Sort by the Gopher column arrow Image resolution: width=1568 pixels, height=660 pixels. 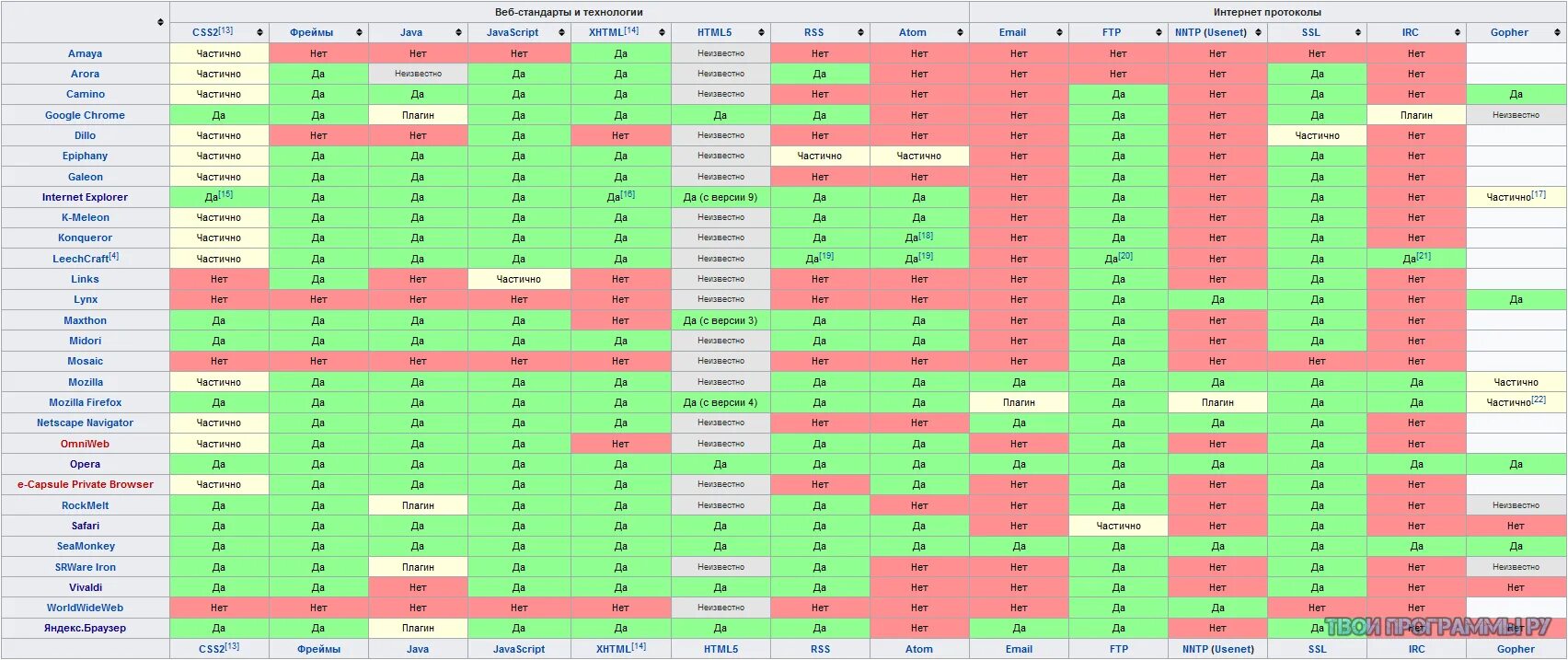pyautogui.click(x=1557, y=32)
